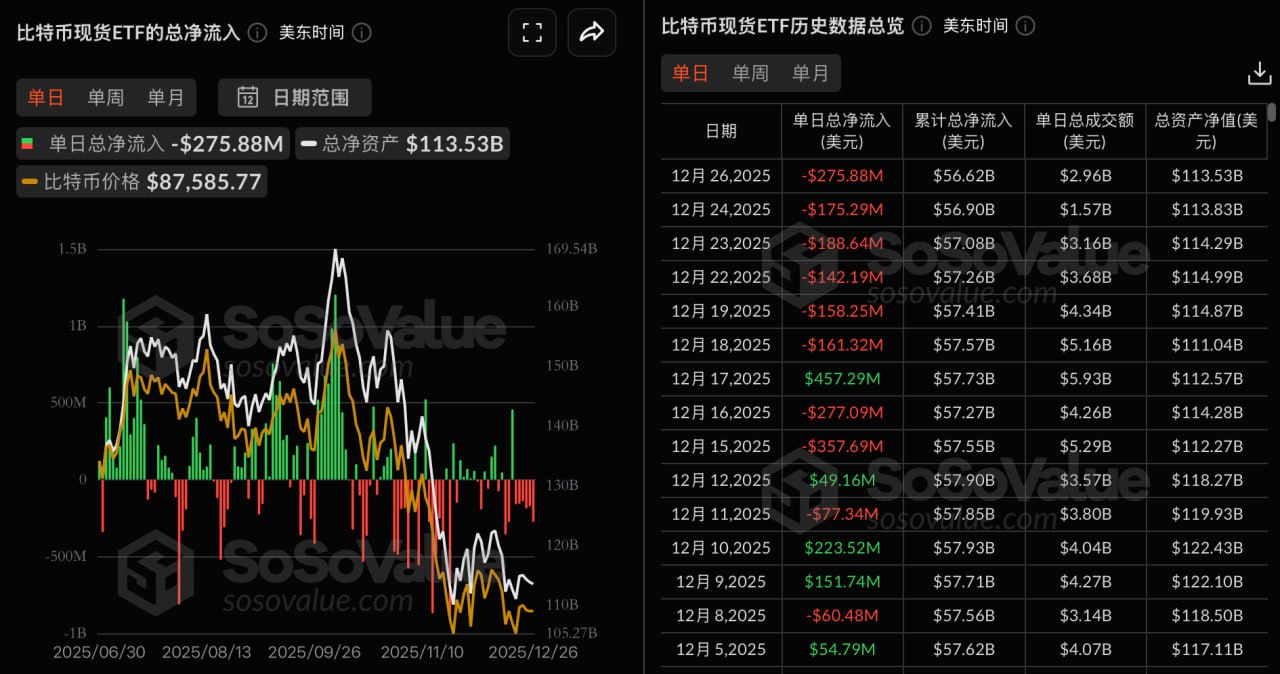Open info tooltip beside 比特币现货ETF历史数据总览
Image resolution: width=1280 pixels, height=674 pixels.
click(921, 26)
